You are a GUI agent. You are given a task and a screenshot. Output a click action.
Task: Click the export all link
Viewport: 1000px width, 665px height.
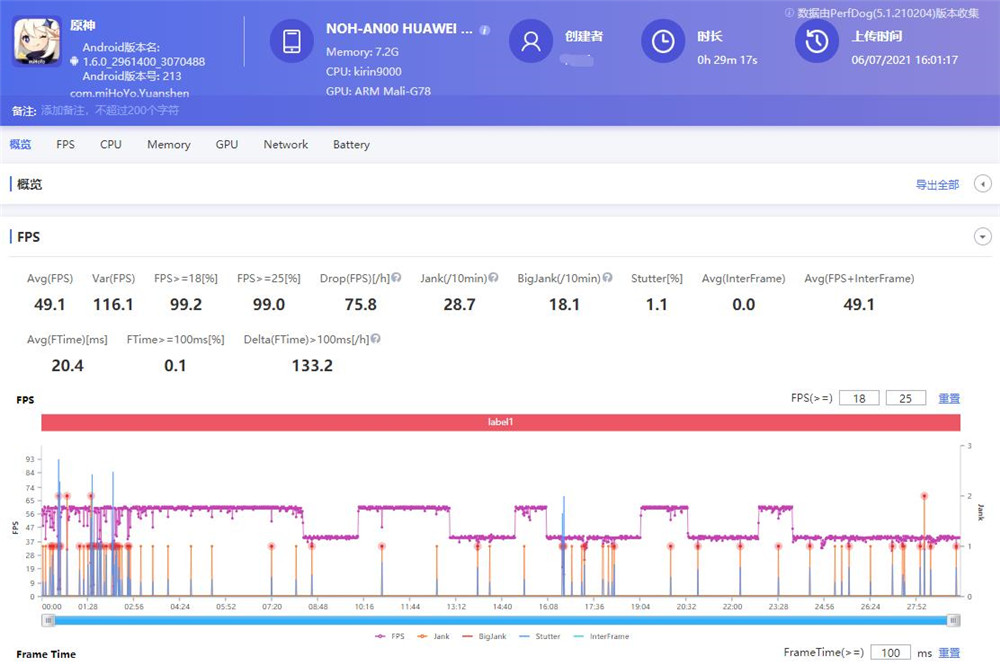(937, 185)
